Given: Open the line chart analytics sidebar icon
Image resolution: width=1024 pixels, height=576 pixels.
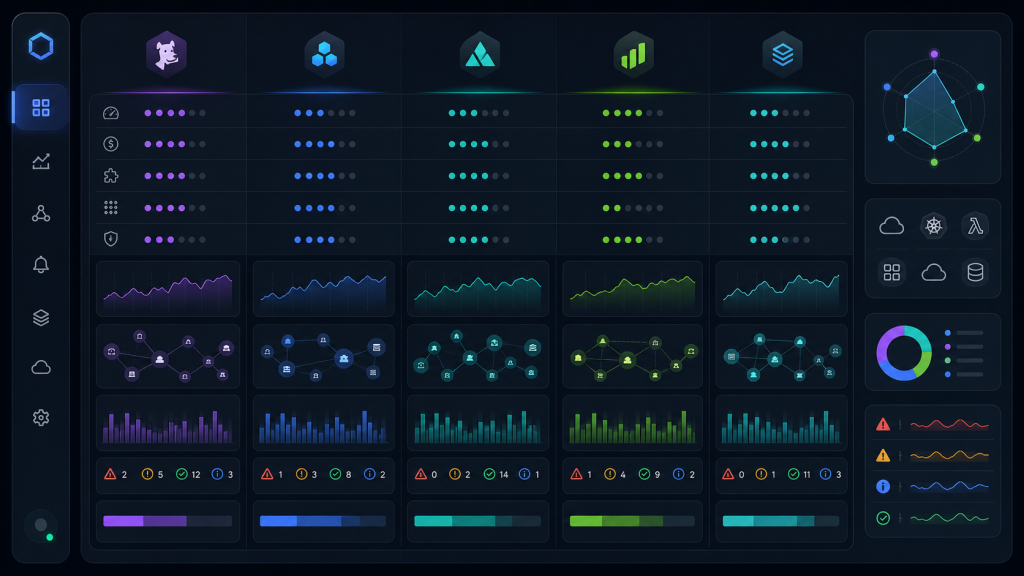Looking at the screenshot, I should 40,161.
